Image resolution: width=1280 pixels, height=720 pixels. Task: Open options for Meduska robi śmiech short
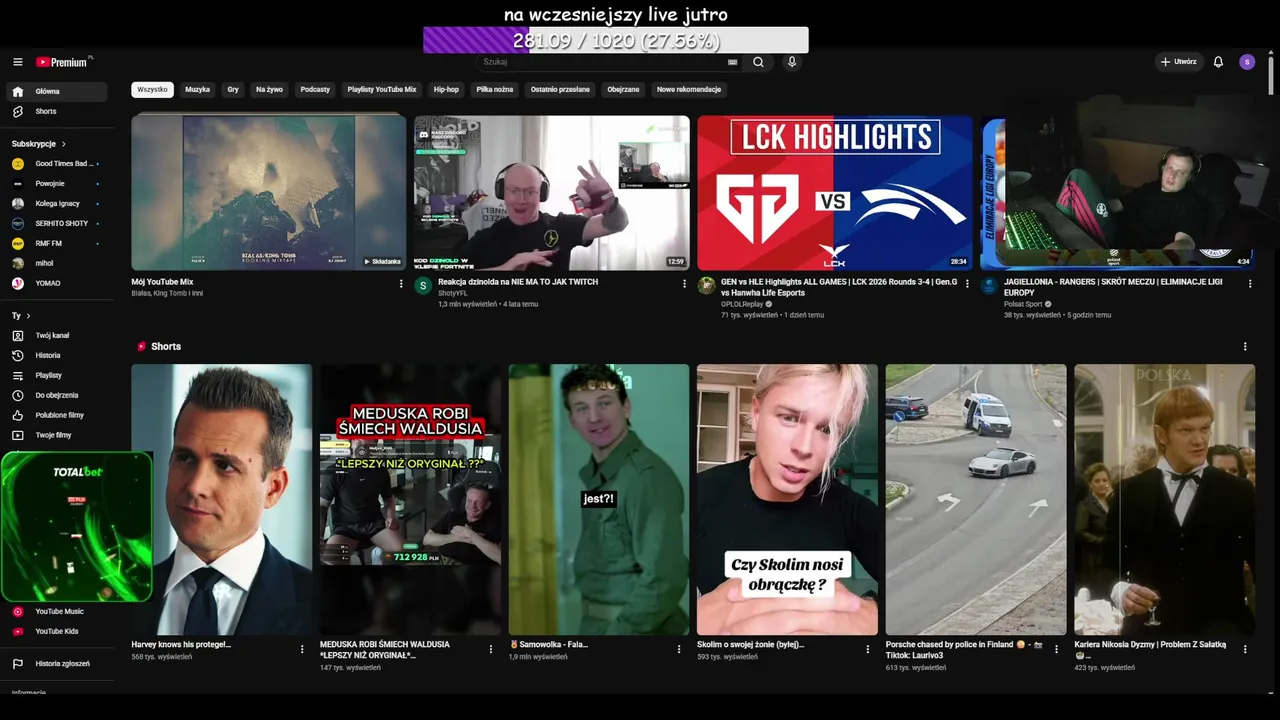tap(491, 649)
